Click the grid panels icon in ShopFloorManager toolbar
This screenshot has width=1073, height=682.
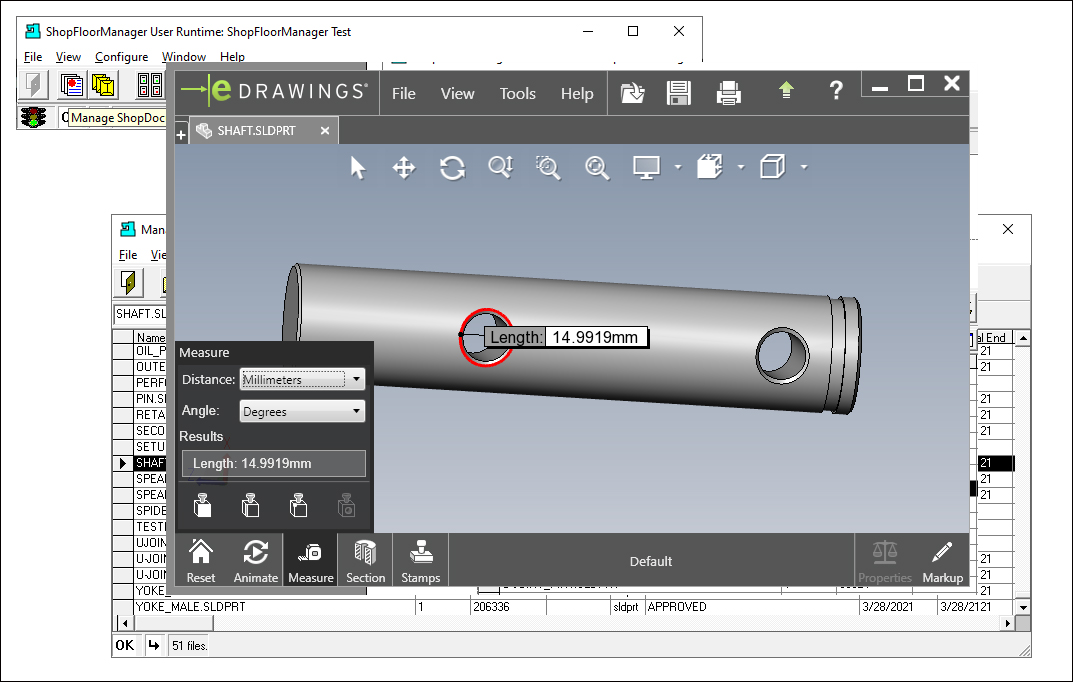coord(150,85)
